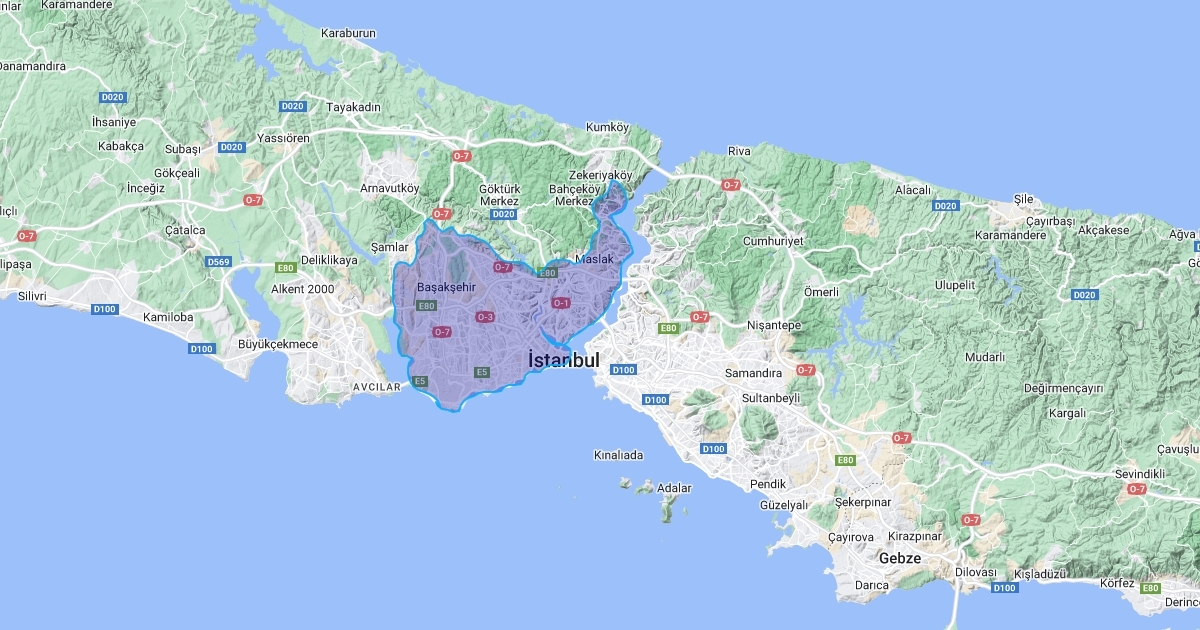This screenshot has width=1200, height=630.
Task: Click the Pendik district label
Action: 767,484
